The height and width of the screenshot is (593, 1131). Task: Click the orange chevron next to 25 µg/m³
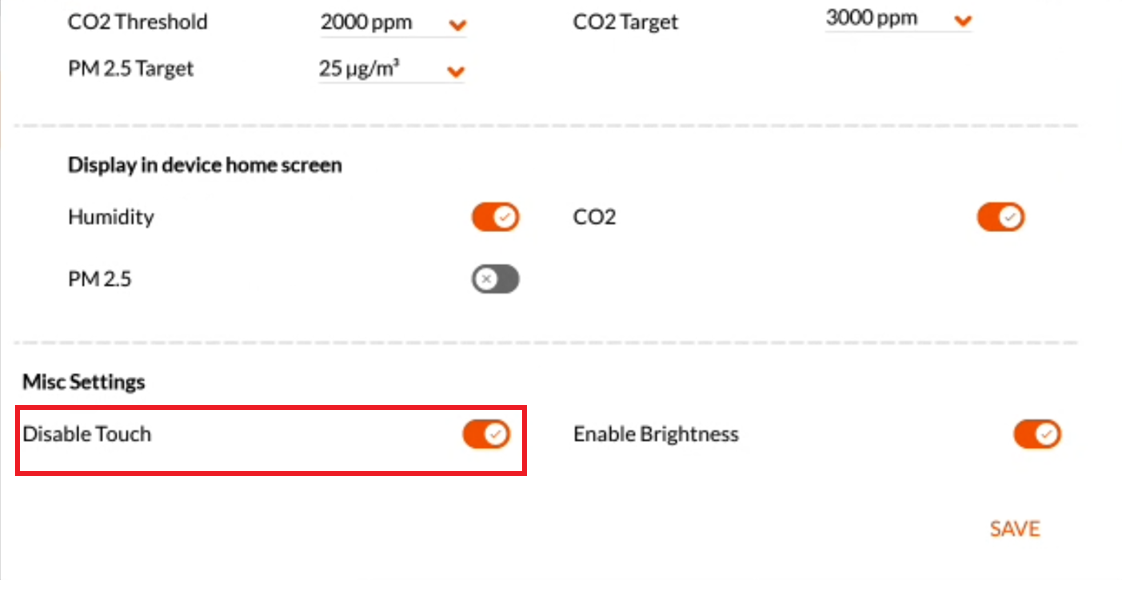[456, 71]
